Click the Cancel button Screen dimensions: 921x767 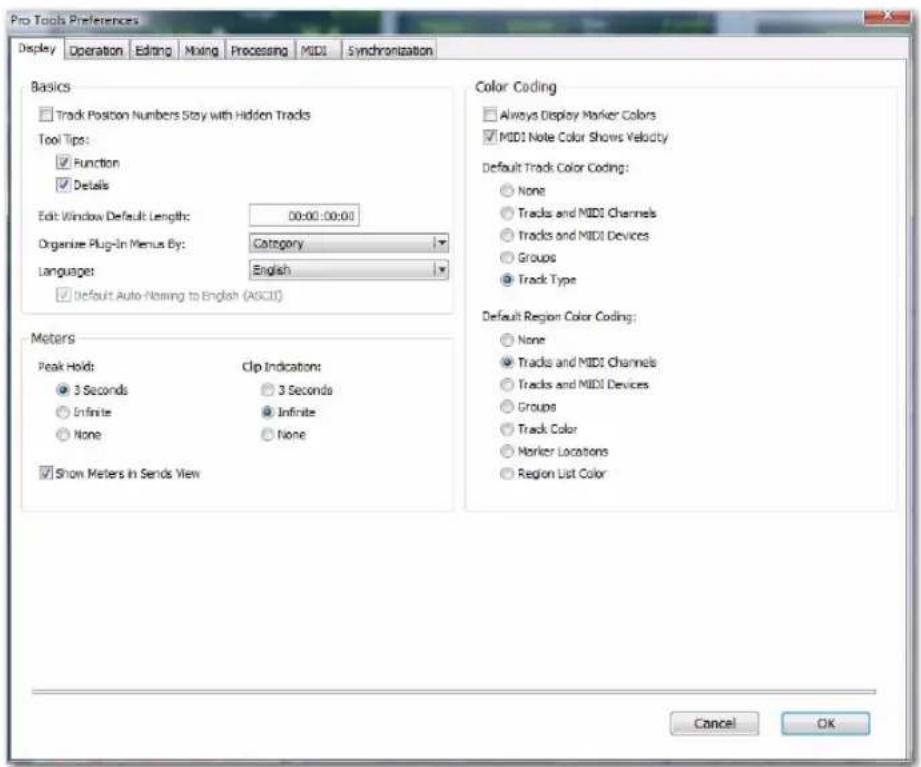(714, 723)
